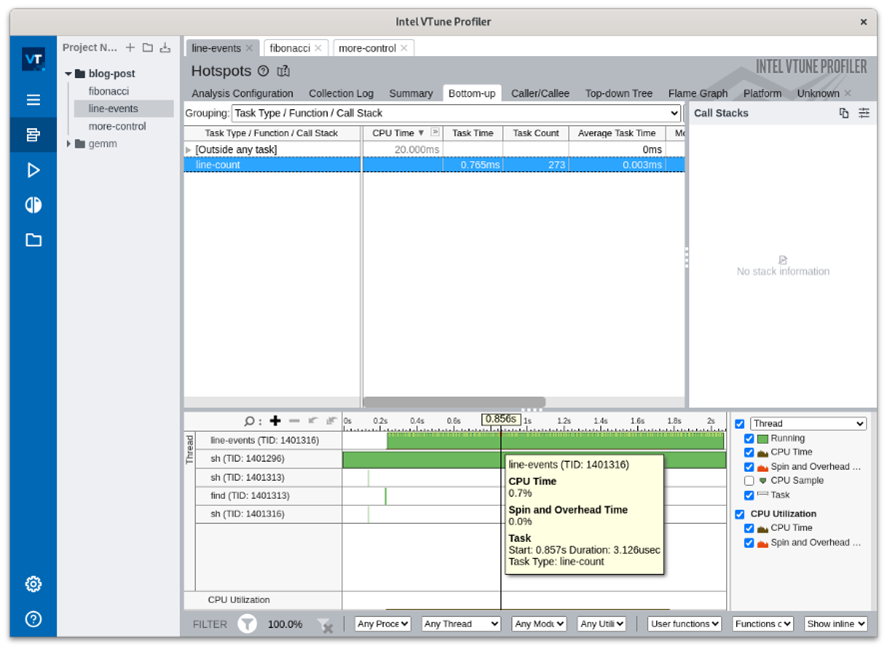Click the import result download icon
The image size is (887, 649).
coord(165,48)
